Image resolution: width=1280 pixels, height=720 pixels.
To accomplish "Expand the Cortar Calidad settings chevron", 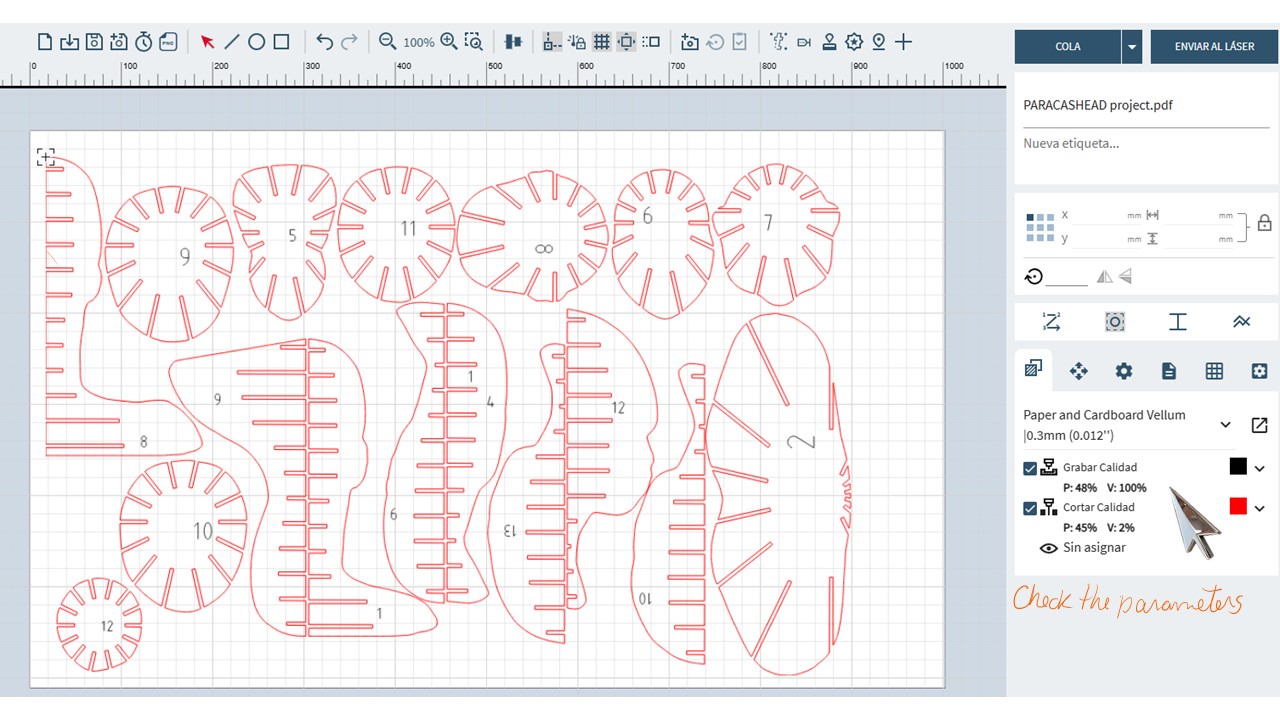I will [1260, 508].
